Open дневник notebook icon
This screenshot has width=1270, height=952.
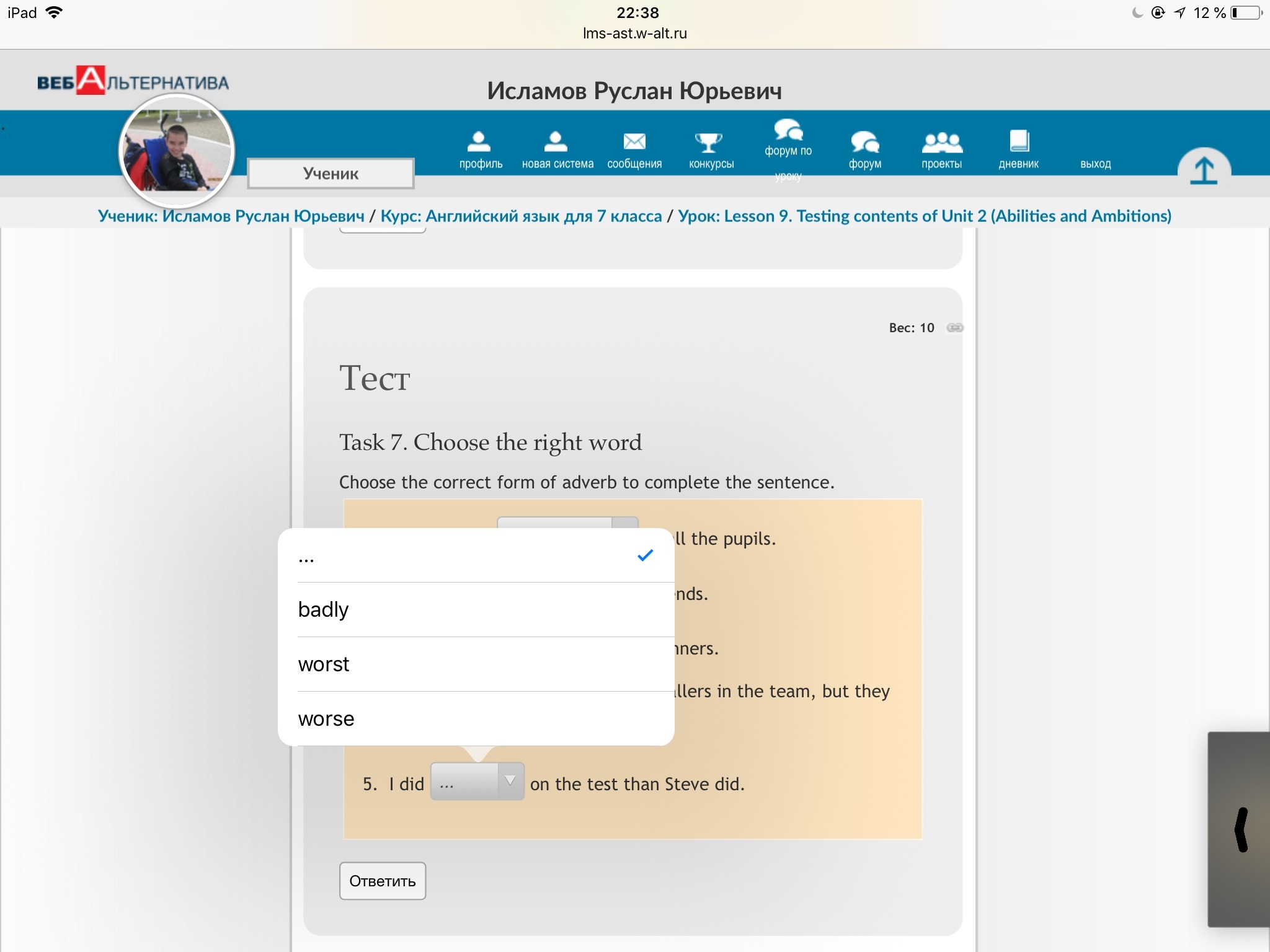pos(1019,141)
